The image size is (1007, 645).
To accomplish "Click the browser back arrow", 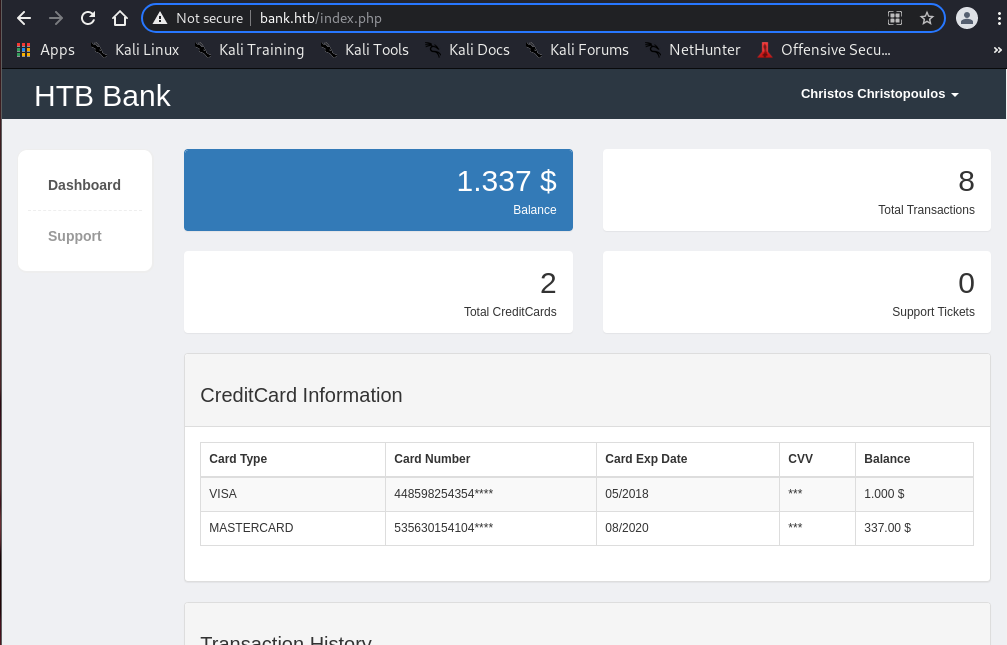I will click(x=24, y=18).
